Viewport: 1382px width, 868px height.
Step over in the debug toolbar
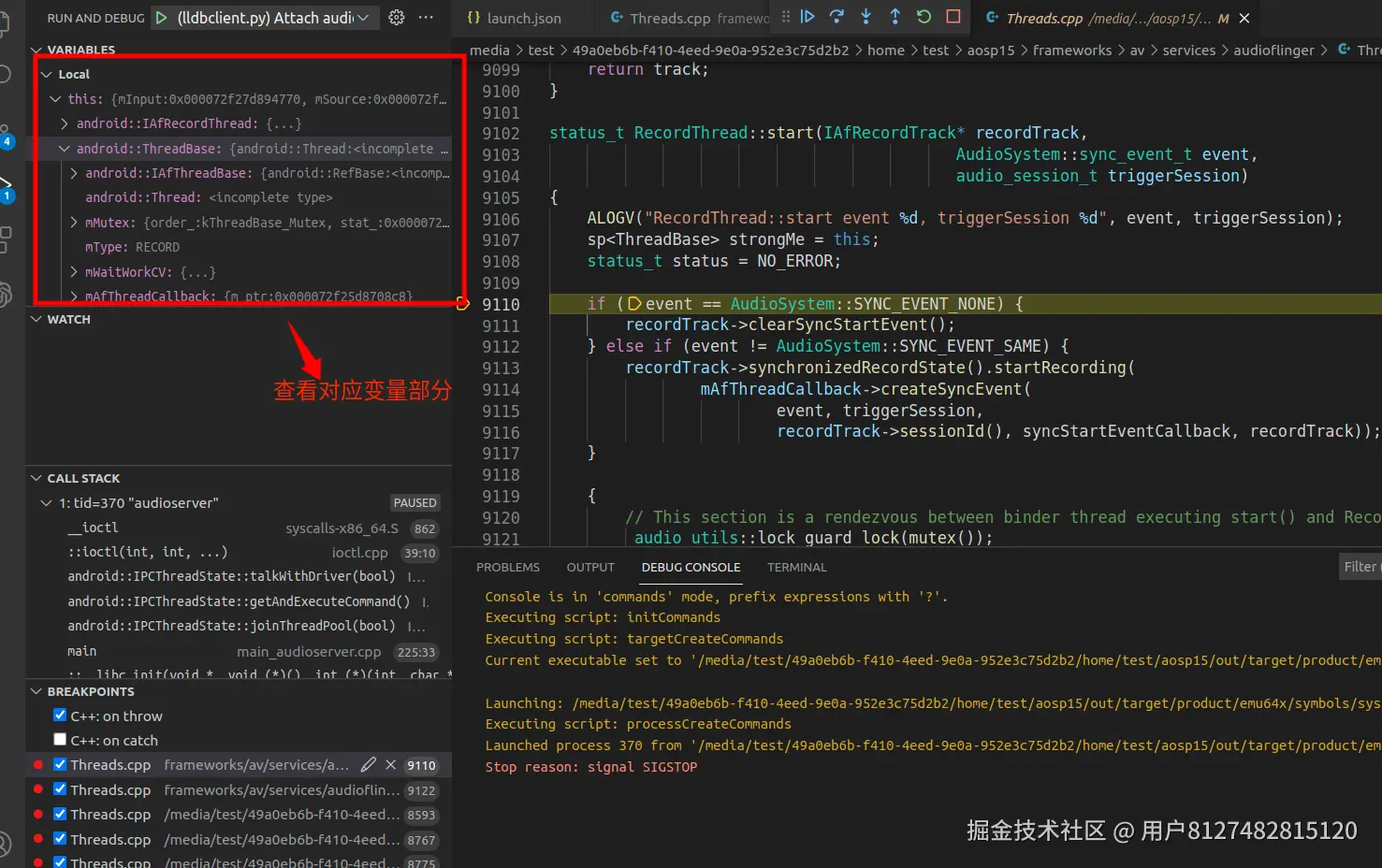tap(836, 17)
